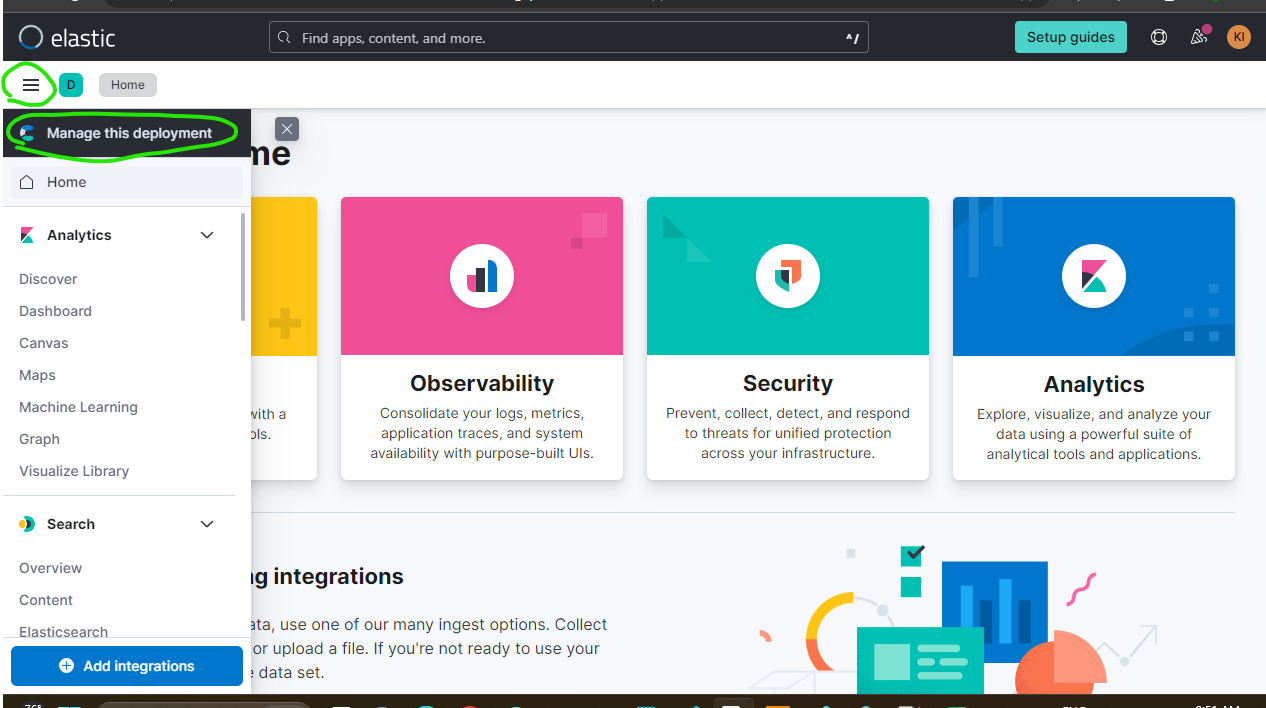Viewport: 1266px width, 708px height.
Task: Click the Add integrations button
Action: [x=126, y=666]
